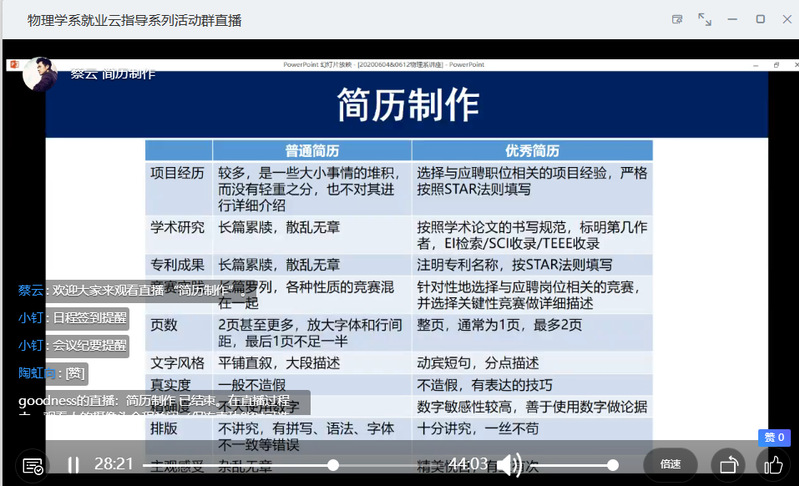Open the 倍速 playback speed menu
Image resolution: width=799 pixels, height=486 pixels.
pos(670,464)
